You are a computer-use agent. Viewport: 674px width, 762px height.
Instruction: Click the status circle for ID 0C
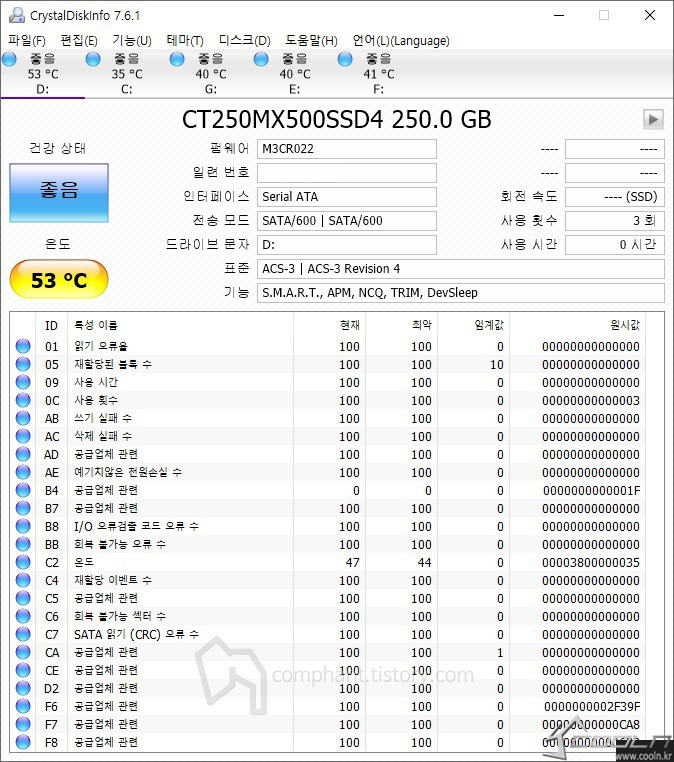pyautogui.click(x=23, y=400)
